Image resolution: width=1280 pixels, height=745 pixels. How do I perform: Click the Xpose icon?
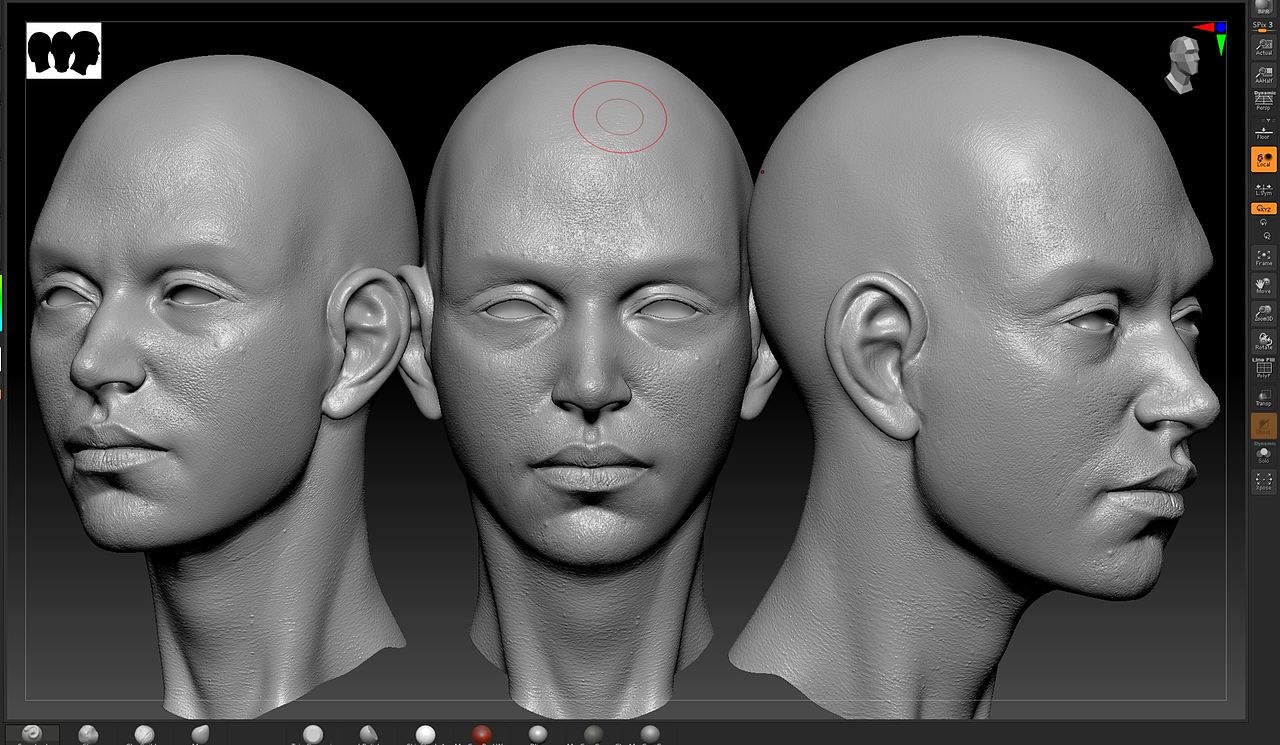(1264, 481)
